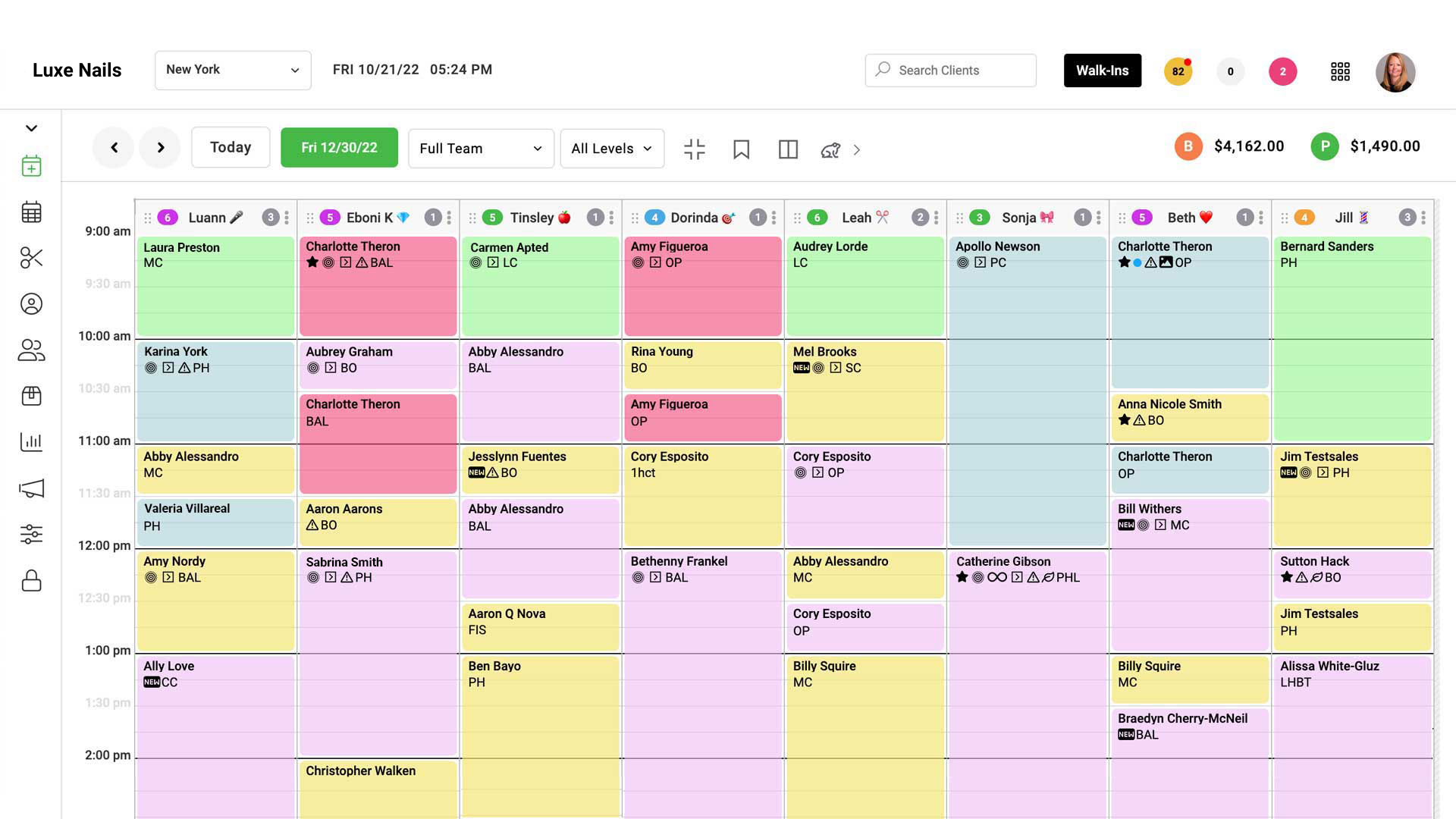
Task: Click the bookmark icon in toolbar
Action: pyautogui.click(x=741, y=149)
